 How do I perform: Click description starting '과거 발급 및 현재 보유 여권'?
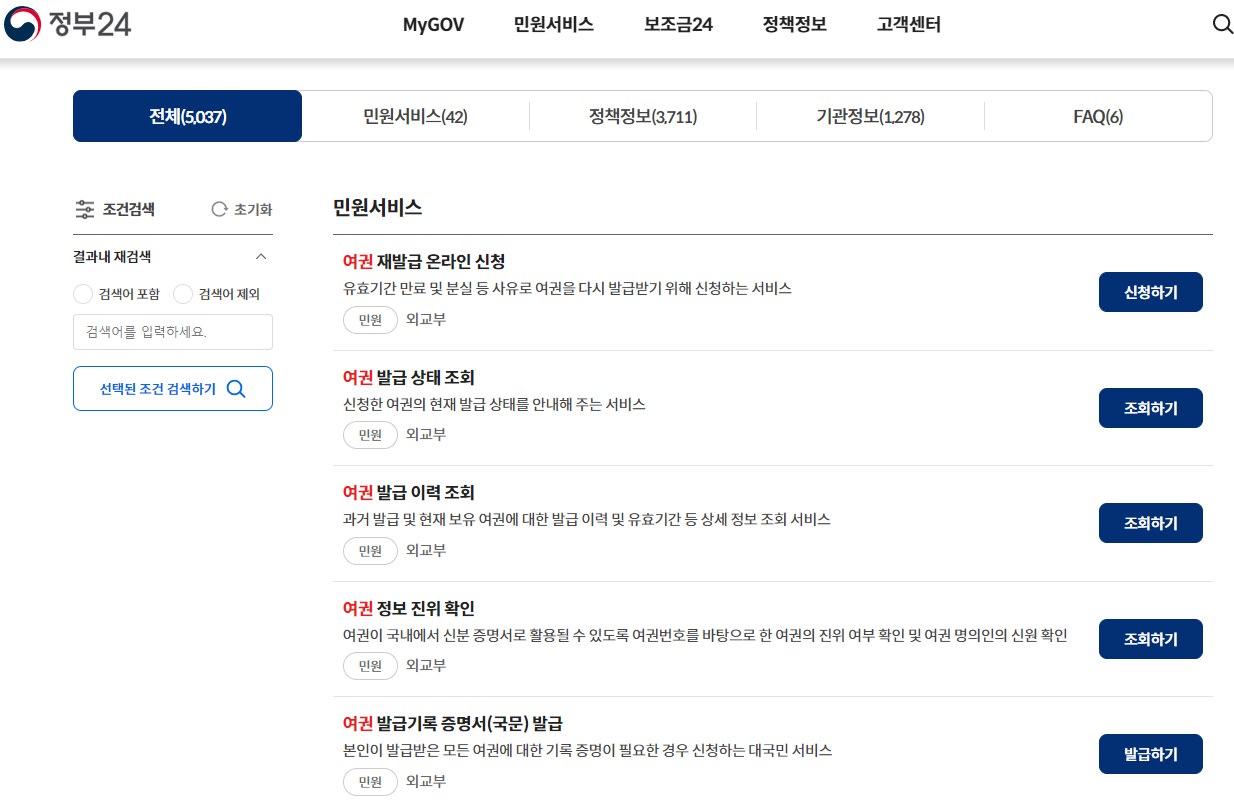point(587,520)
